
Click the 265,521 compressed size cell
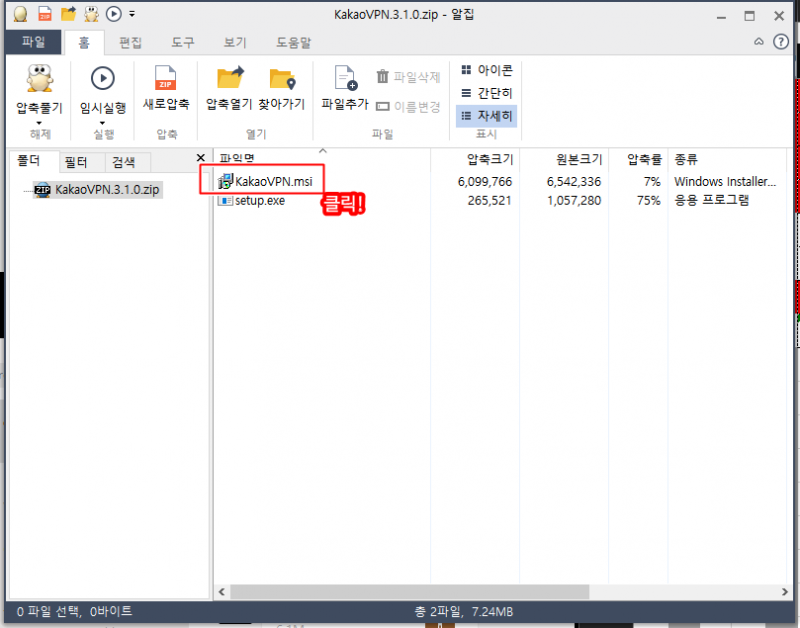click(x=489, y=200)
